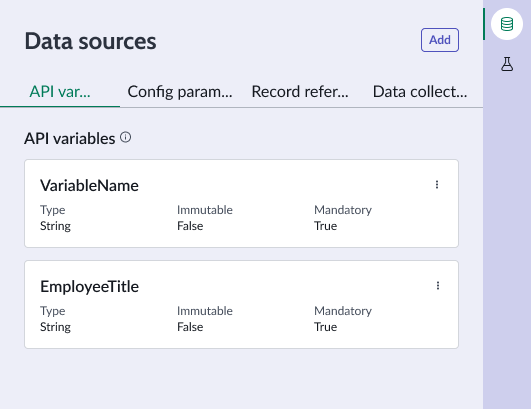The image size is (531, 409).
Task: Click the info icon beside API variables
Action: coord(126,137)
